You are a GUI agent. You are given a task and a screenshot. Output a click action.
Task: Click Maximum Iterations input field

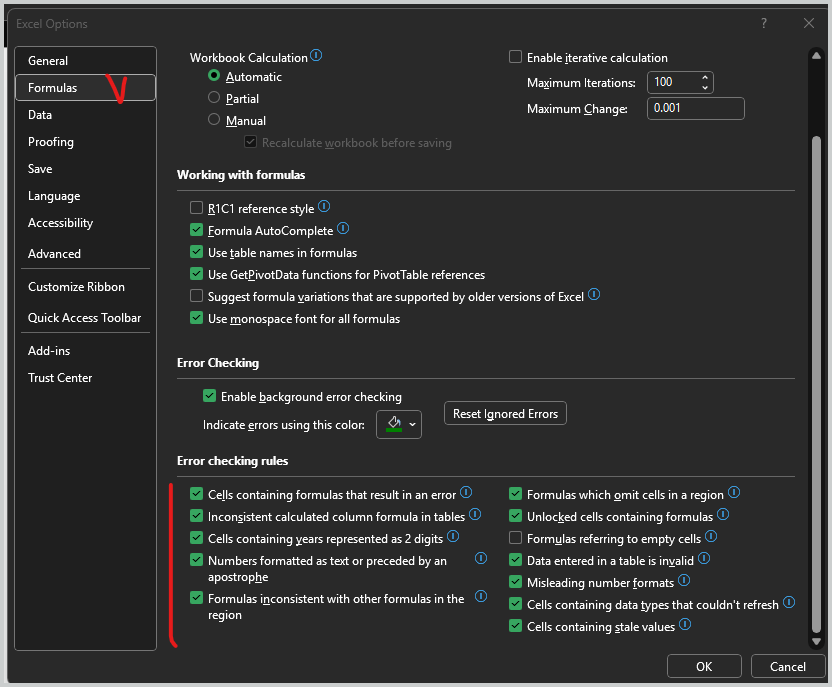[674, 82]
